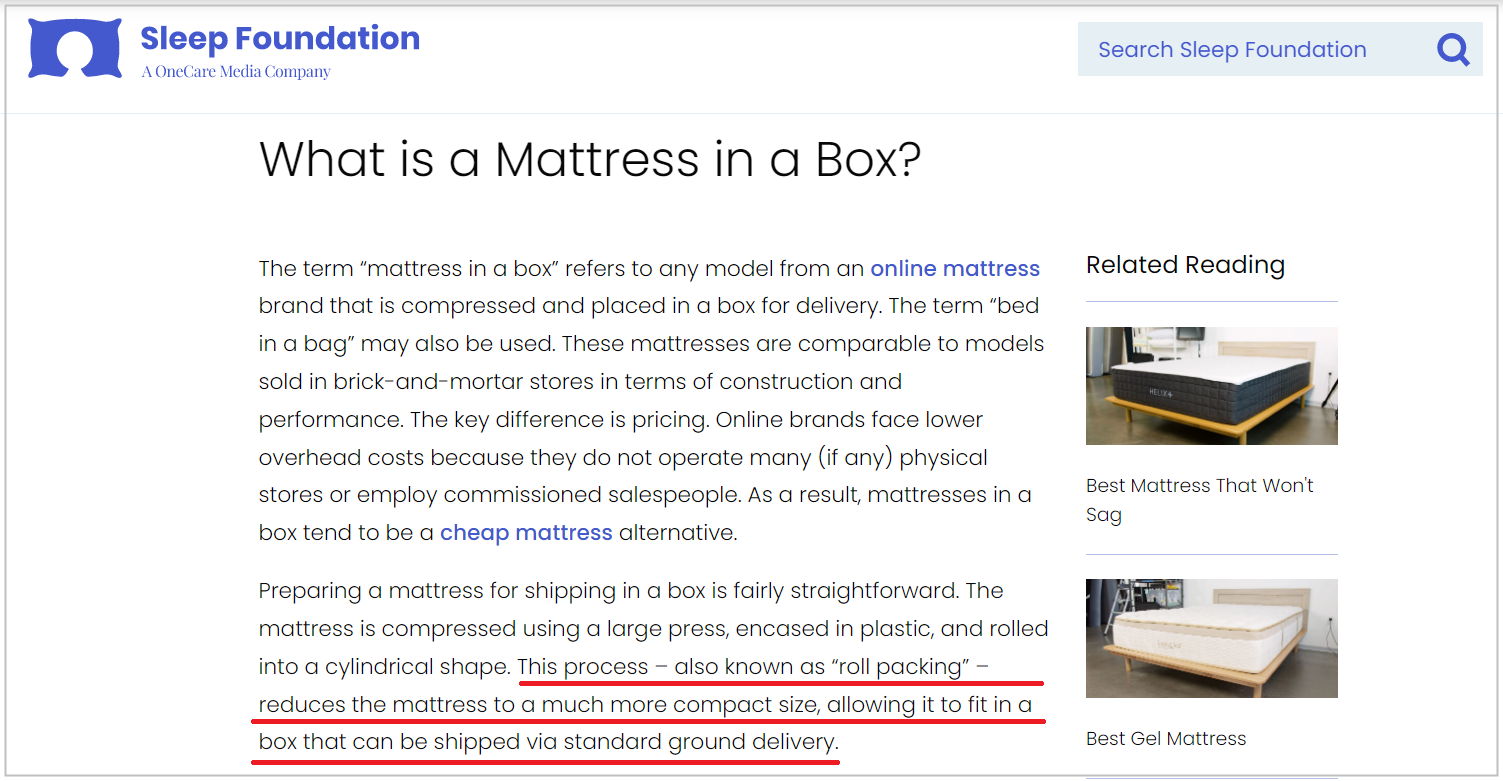This screenshot has height=781, width=1503.
Task: Click the "Related Reading" sidebar heading
Action: [x=1185, y=265]
